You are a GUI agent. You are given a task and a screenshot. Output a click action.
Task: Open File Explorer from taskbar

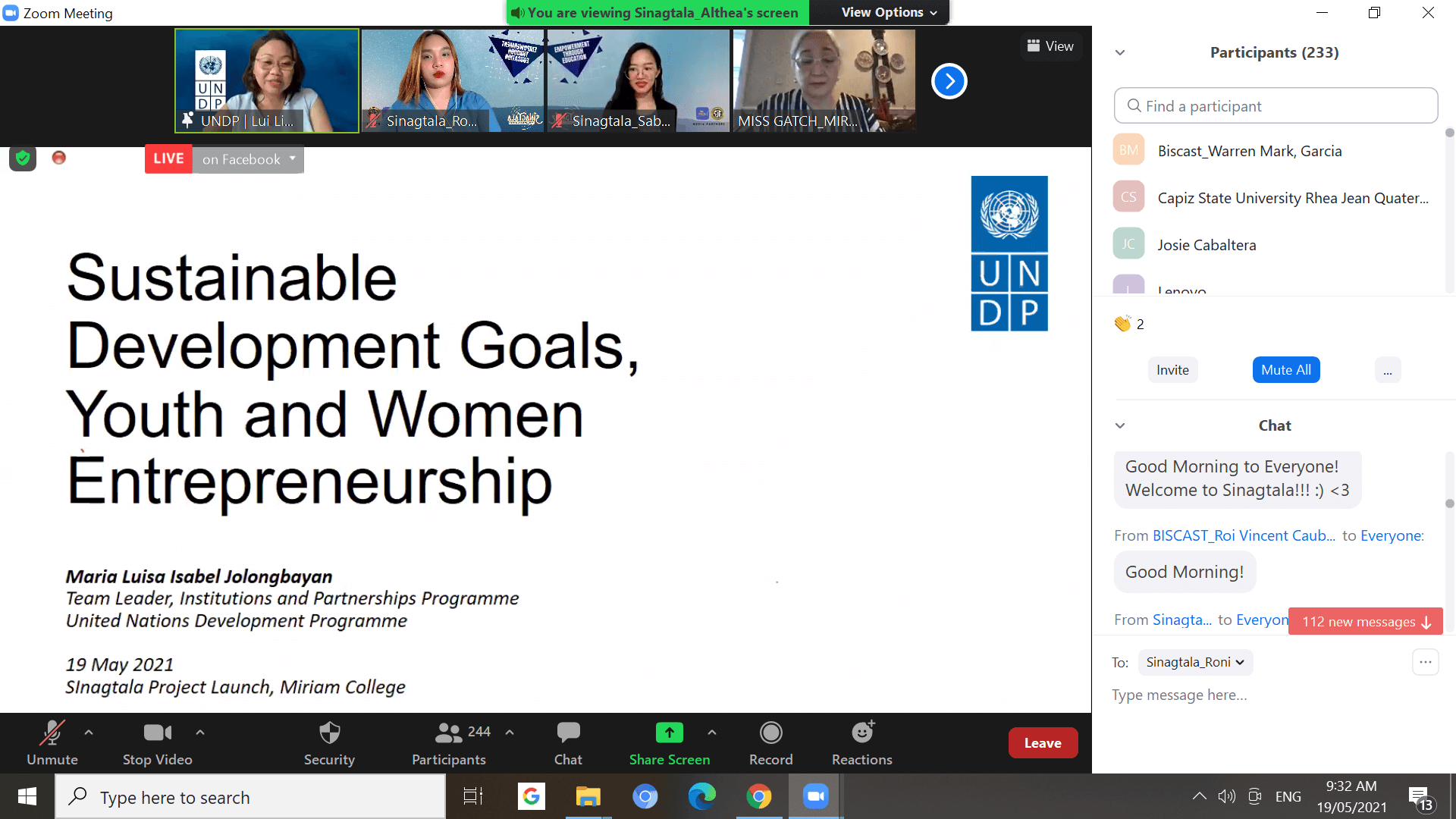point(588,797)
